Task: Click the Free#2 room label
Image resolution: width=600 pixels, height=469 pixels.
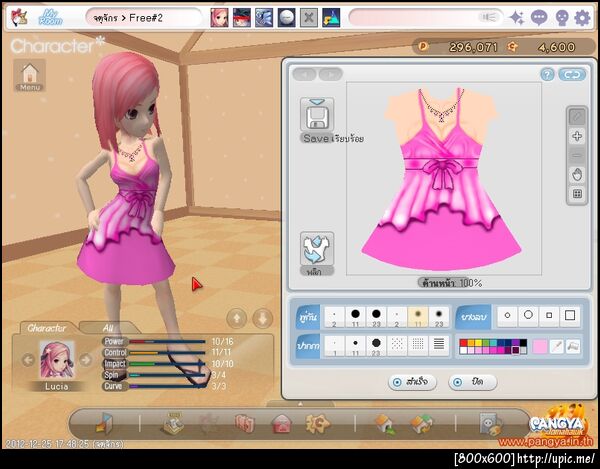Action: (146, 18)
